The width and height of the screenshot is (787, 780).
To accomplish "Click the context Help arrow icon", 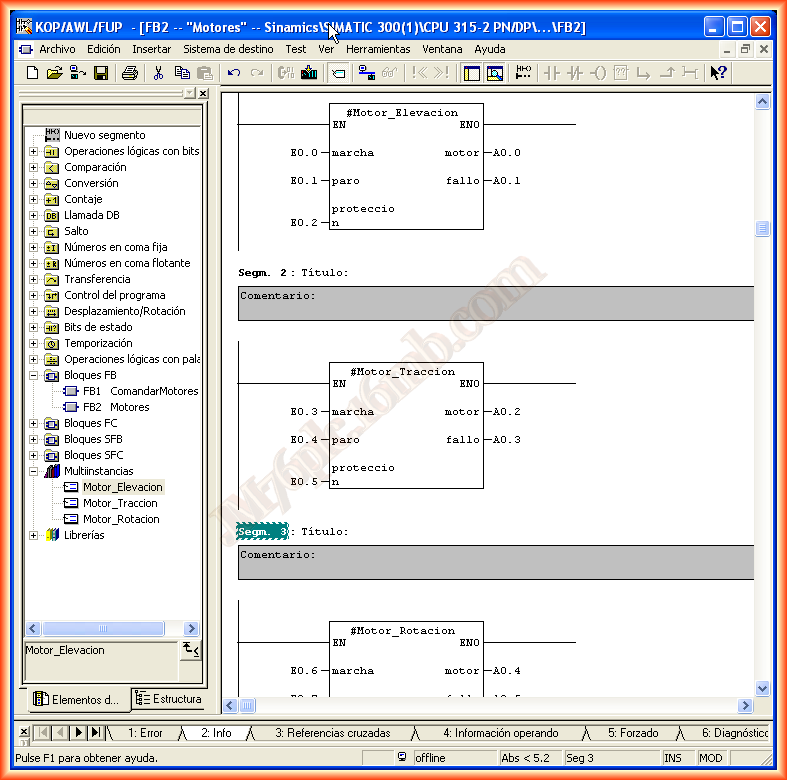I will (x=718, y=72).
